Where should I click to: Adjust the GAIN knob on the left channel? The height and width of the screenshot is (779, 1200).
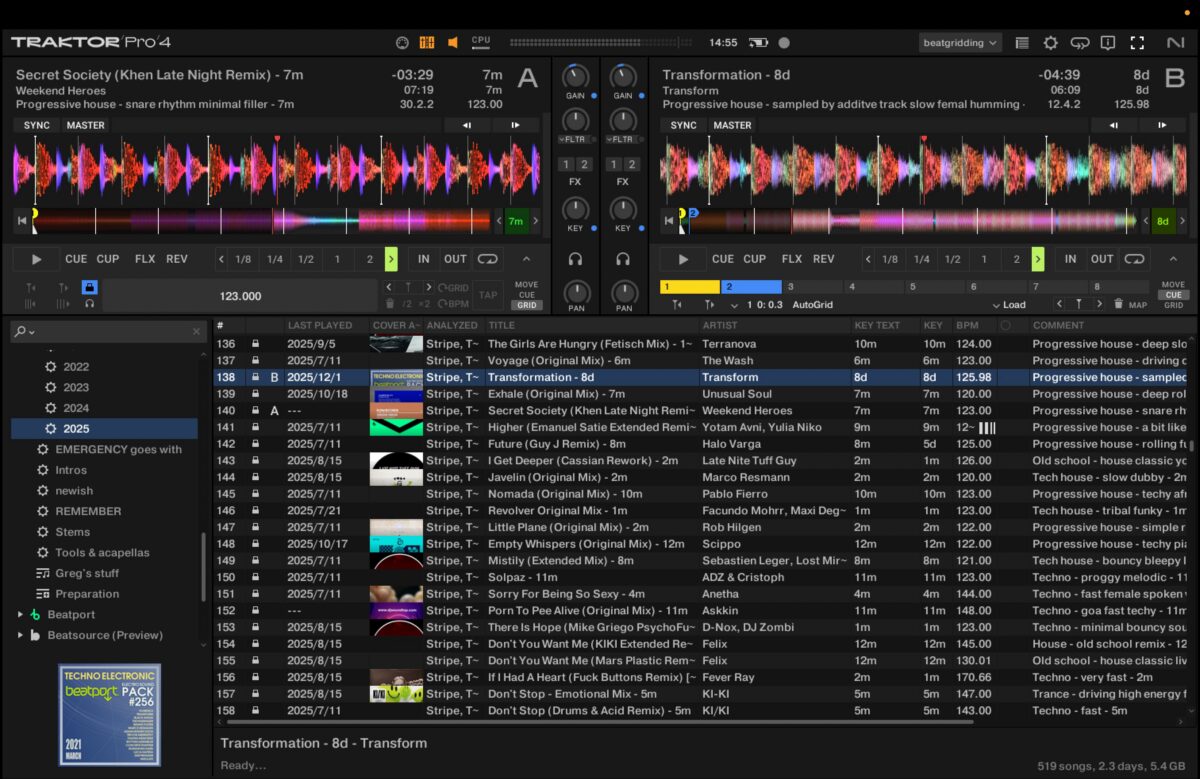point(573,75)
